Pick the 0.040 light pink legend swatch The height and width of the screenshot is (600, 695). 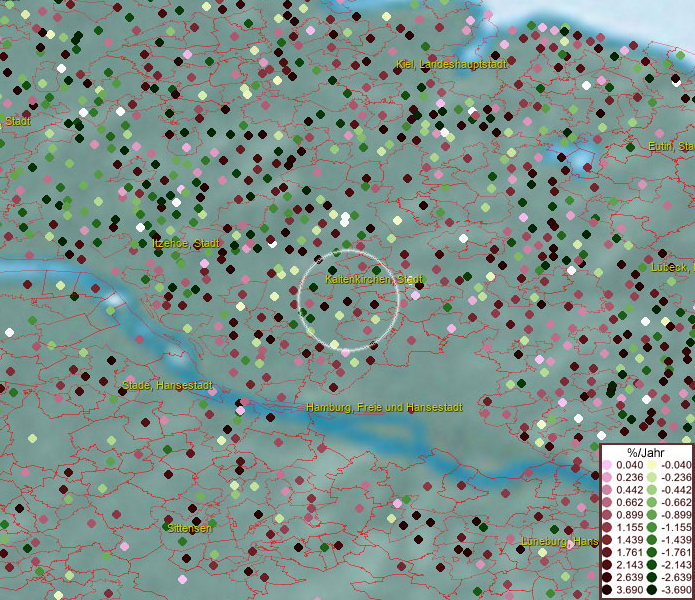[607, 465]
